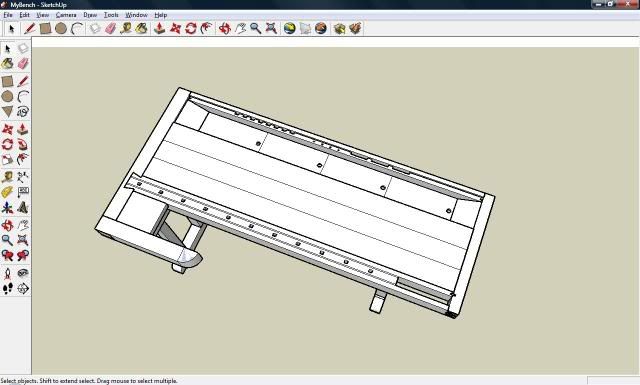This screenshot has width=640, height=385.
Task: Open the File menu
Action: click(x=8, y=15)
